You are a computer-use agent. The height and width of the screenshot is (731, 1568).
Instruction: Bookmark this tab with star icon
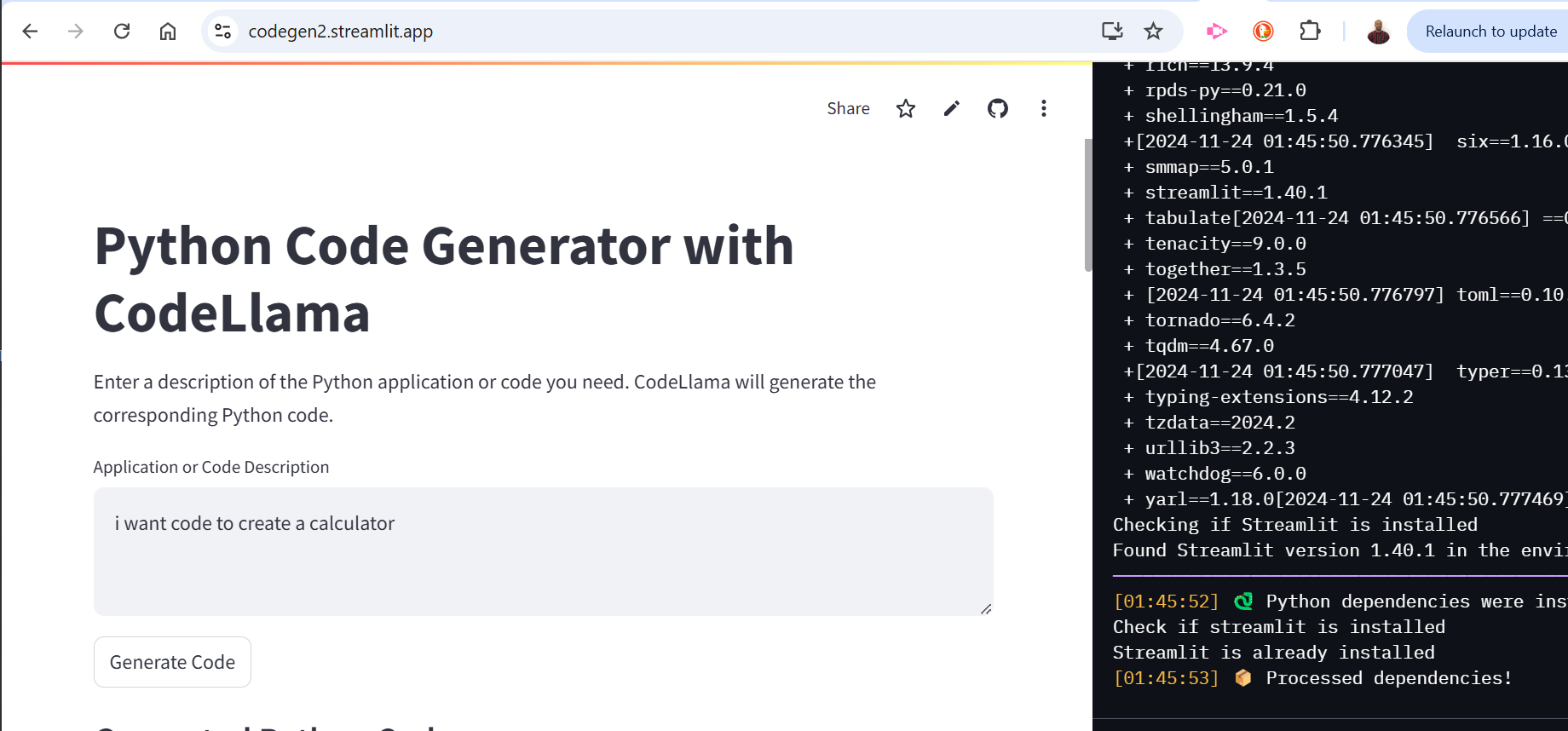pyautogui.click(x=1154, y=32)
